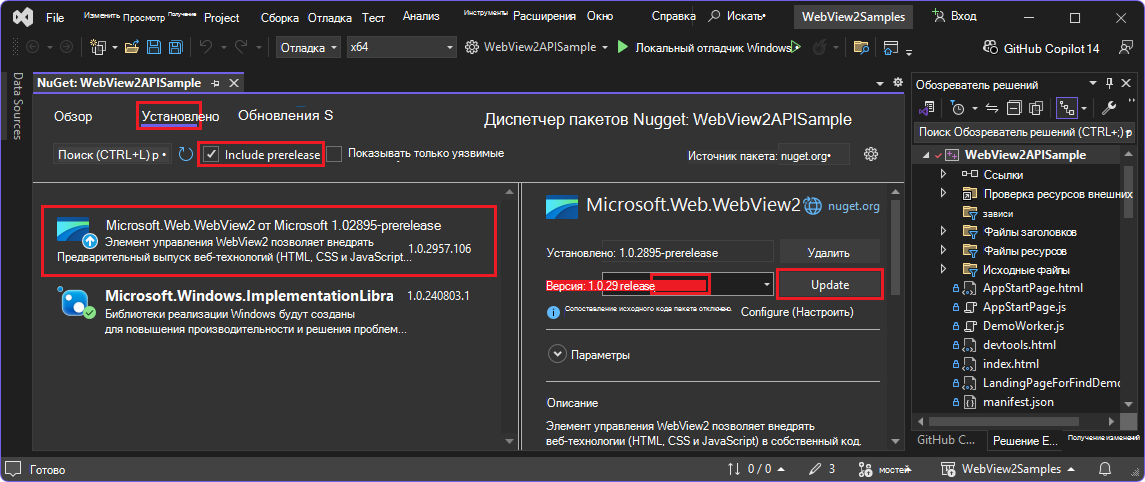The height and width of the screenshot is (482, 1145).
Task: Click the feedback person icon top right
Action: click(1125, 48)
